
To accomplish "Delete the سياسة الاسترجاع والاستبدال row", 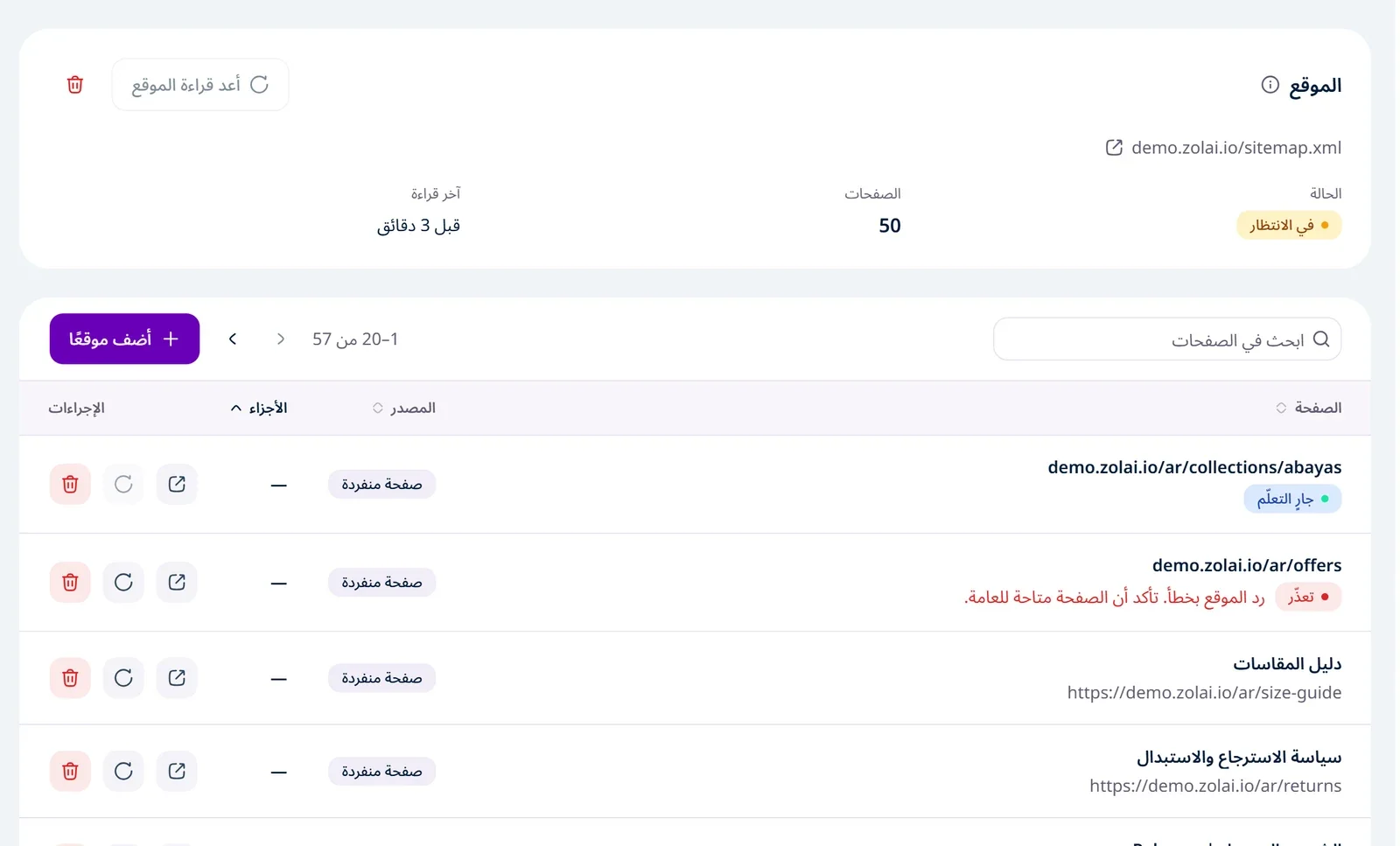I will (70, 771).
